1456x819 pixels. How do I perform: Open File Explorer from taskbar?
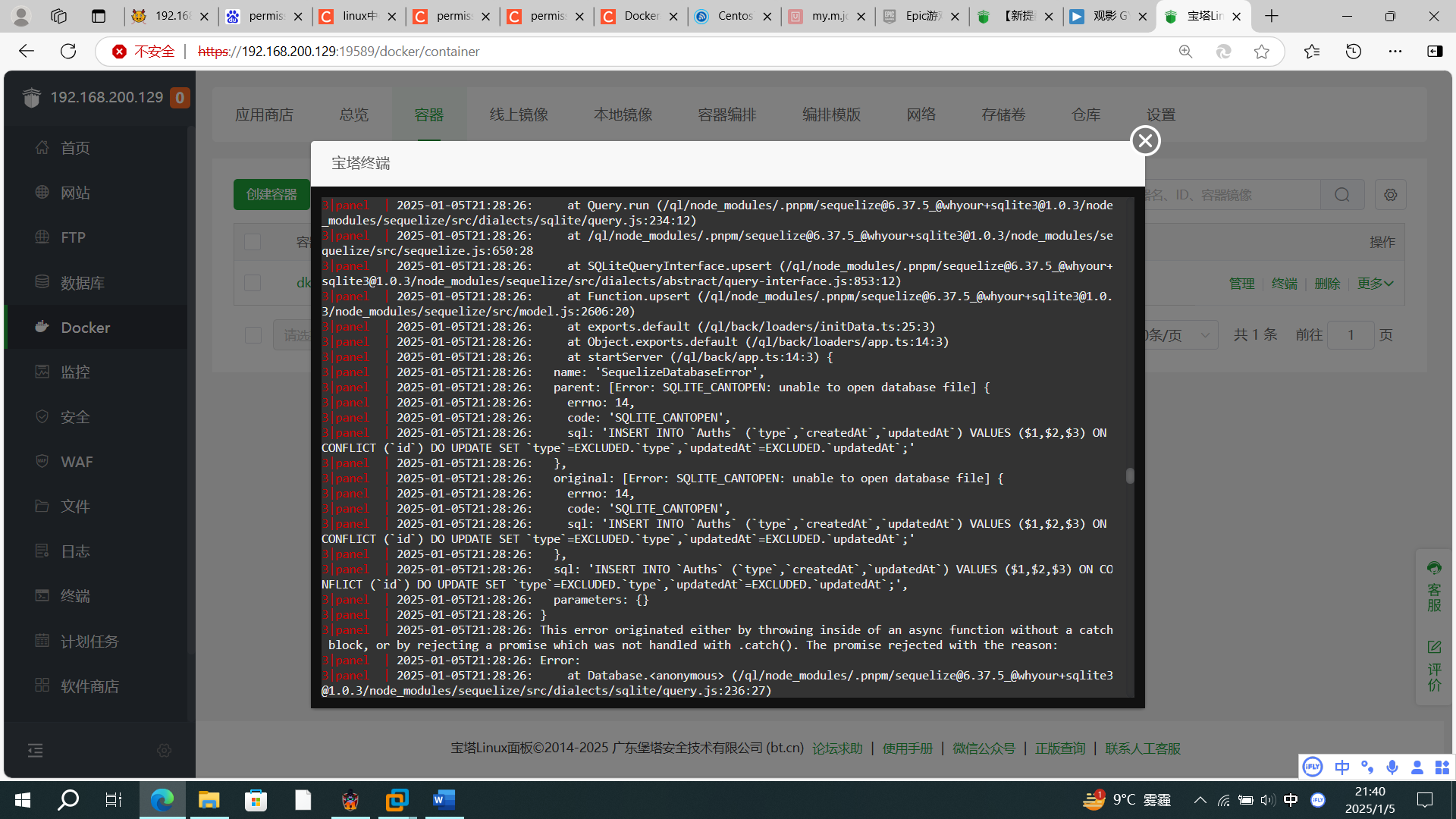[209, 800]
